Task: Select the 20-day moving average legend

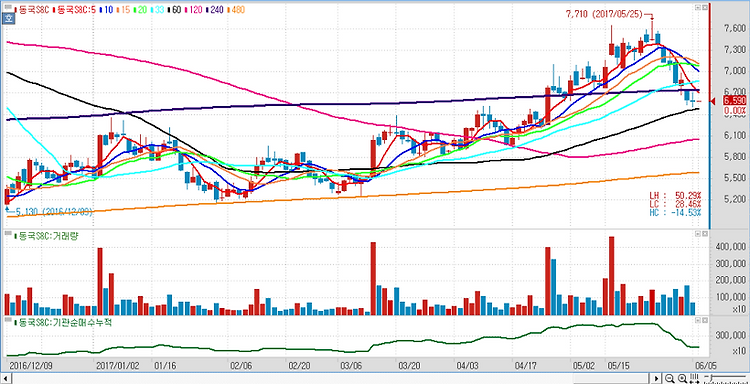Action: tap(140, 10)
